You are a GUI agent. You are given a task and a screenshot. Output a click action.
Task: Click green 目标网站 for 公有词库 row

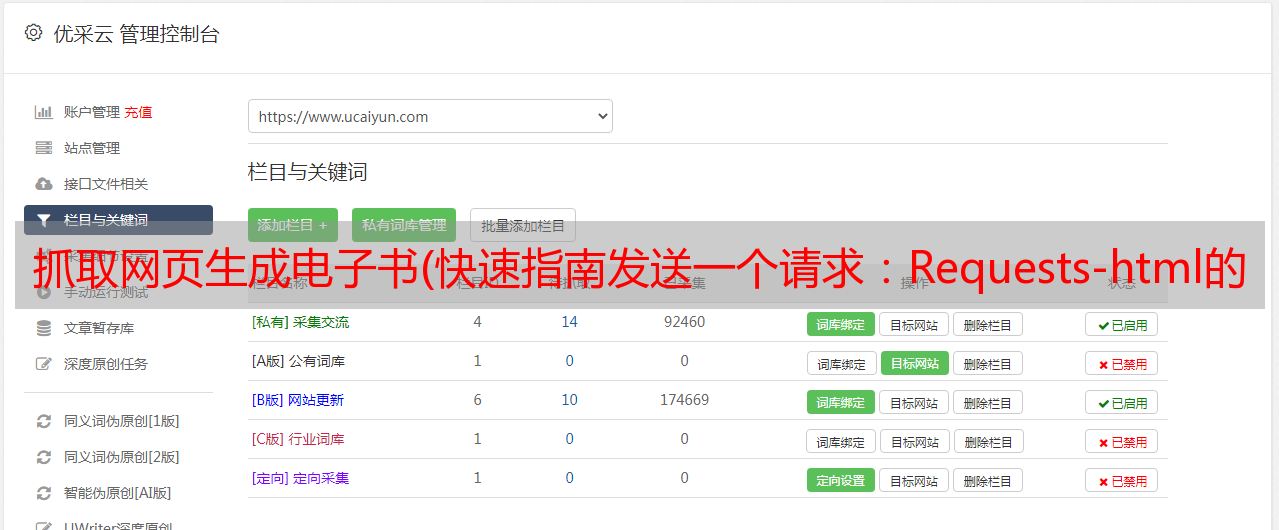(x=914, y=363)
